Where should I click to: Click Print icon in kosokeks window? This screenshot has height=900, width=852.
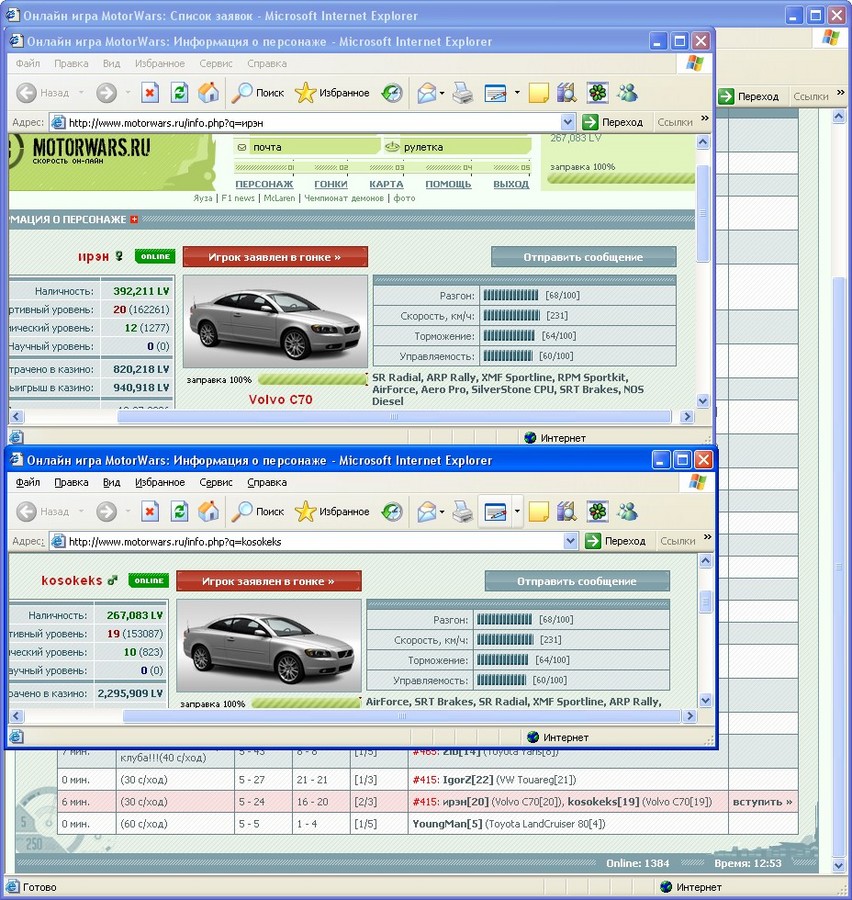pos(463,511)
